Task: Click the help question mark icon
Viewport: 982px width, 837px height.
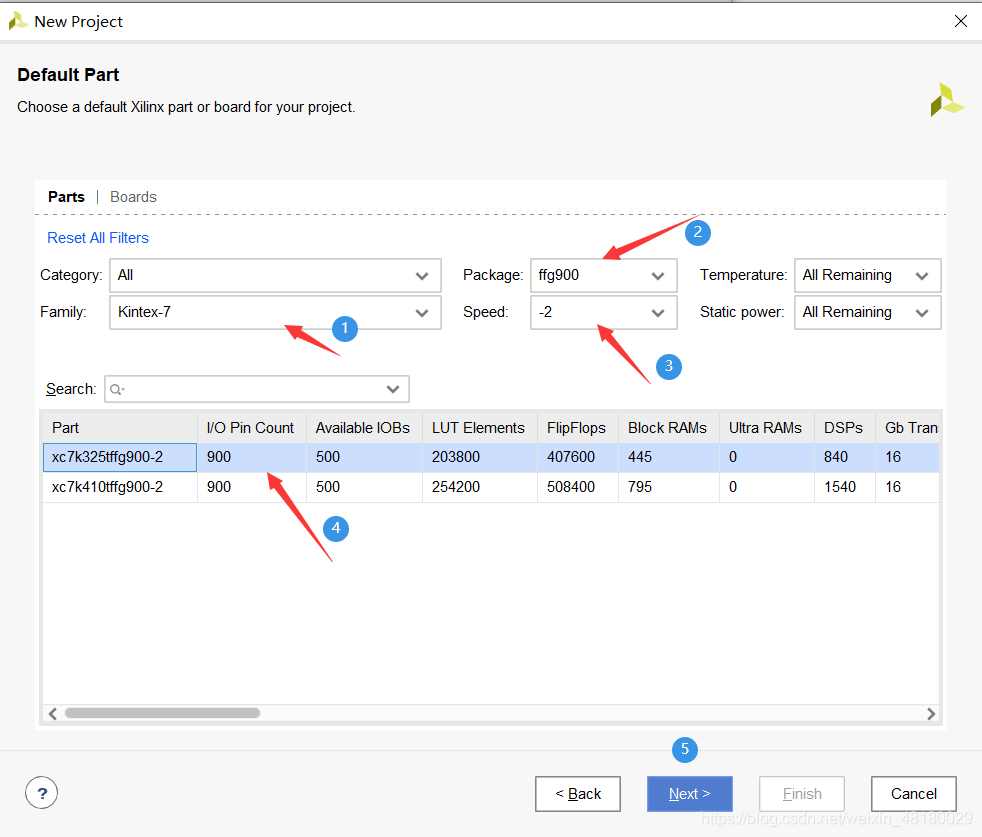Action: click(41, 793)
